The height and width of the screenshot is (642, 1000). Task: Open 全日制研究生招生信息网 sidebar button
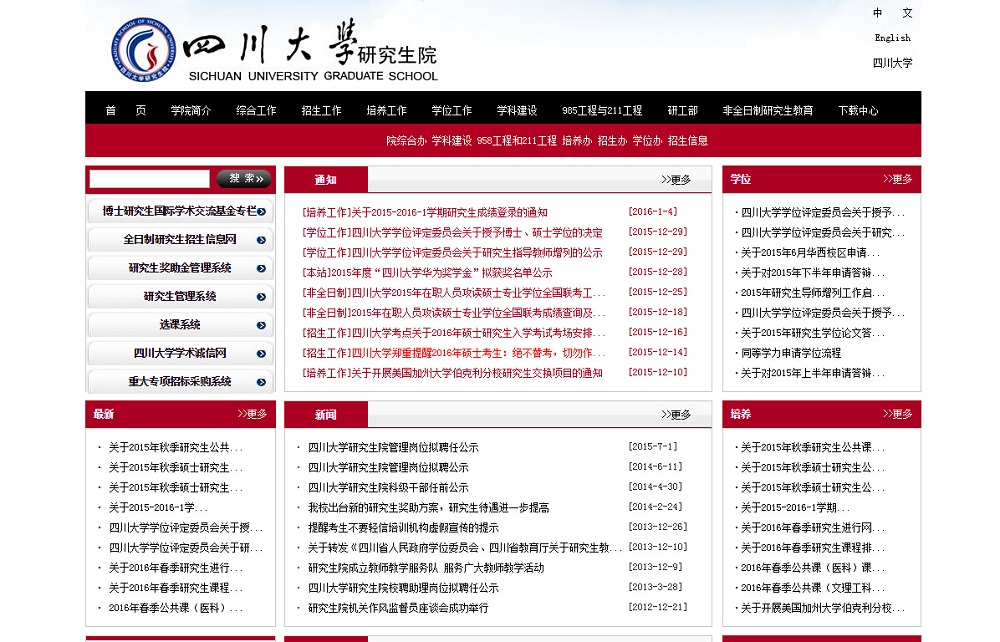click(180, 240)
